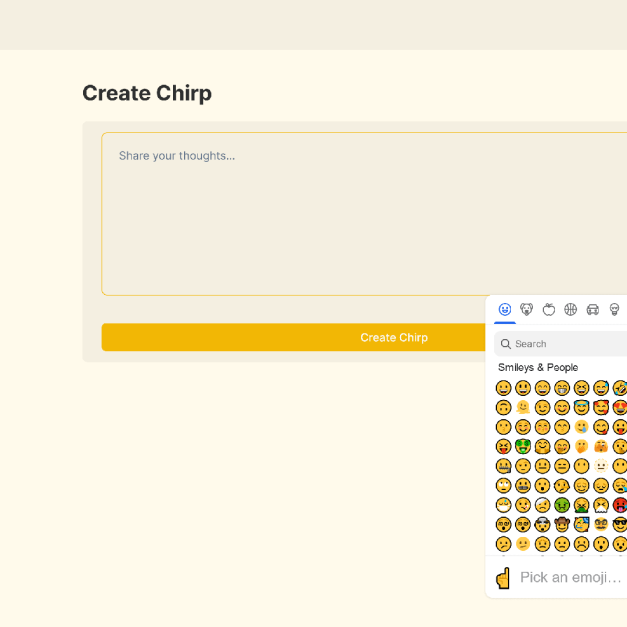This screenshot has height=627, width=627.
Task: Switch to the Food apple category
Action: [x=549, y=310]
